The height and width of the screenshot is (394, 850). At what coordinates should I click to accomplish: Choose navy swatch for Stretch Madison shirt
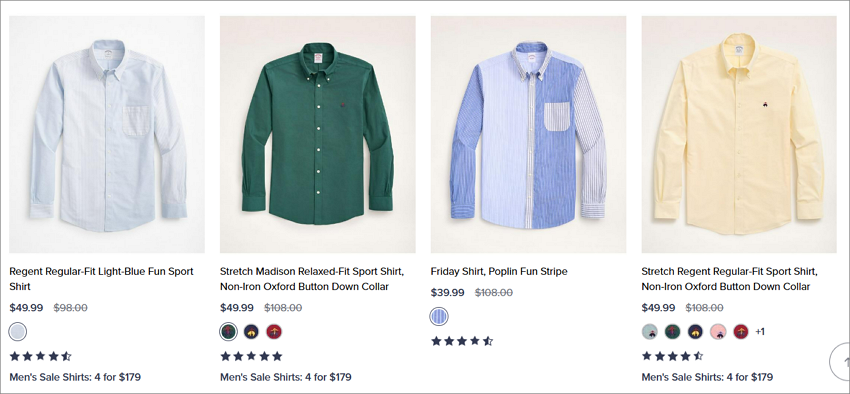(251, 331)
